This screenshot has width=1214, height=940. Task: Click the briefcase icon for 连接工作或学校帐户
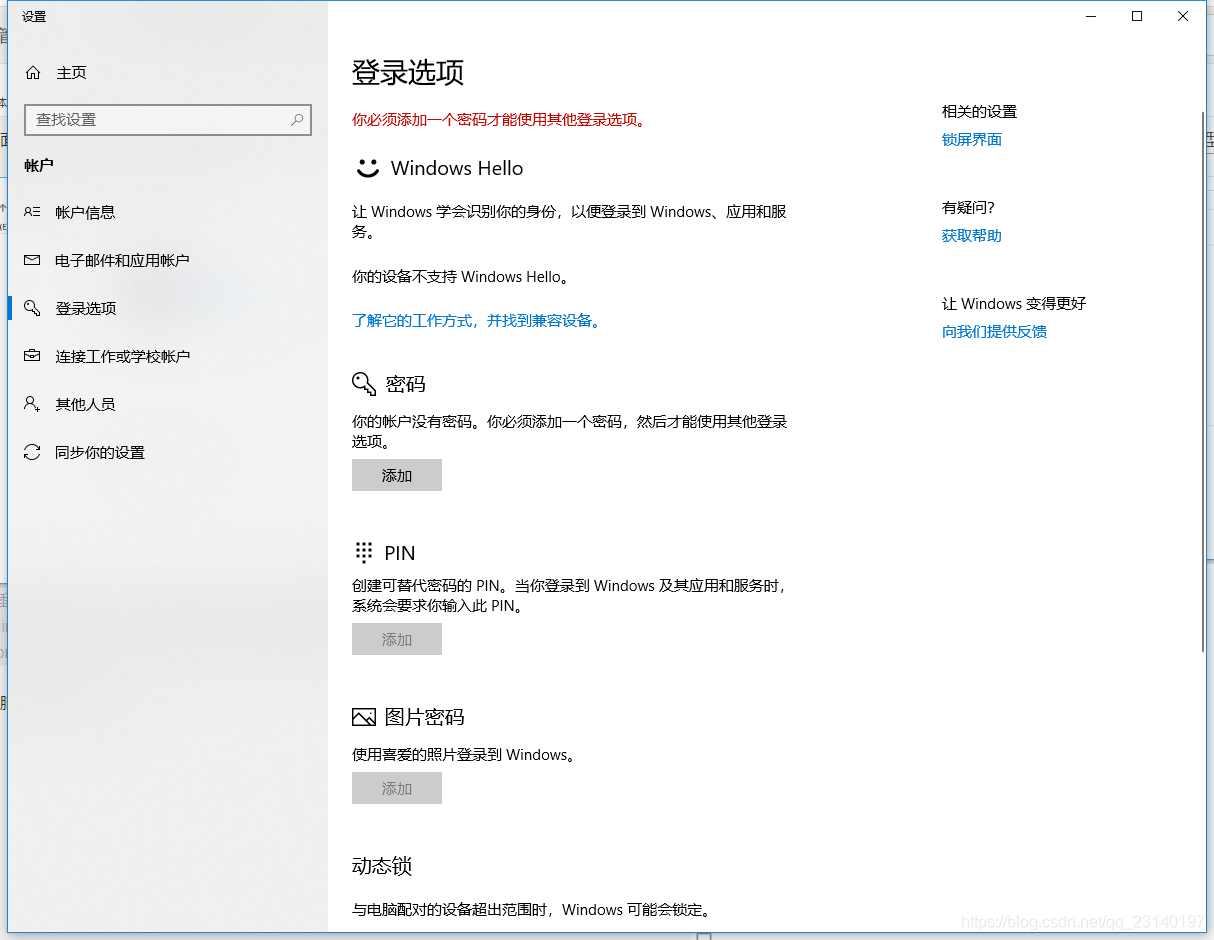point(33,356)
